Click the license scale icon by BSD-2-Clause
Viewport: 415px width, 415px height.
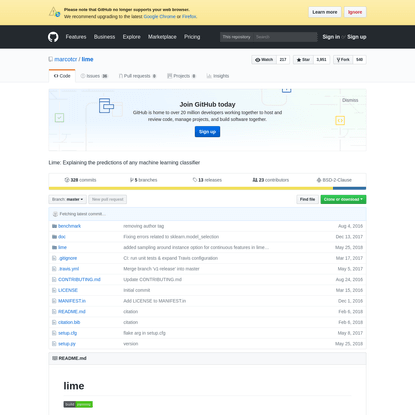[319, 180]
